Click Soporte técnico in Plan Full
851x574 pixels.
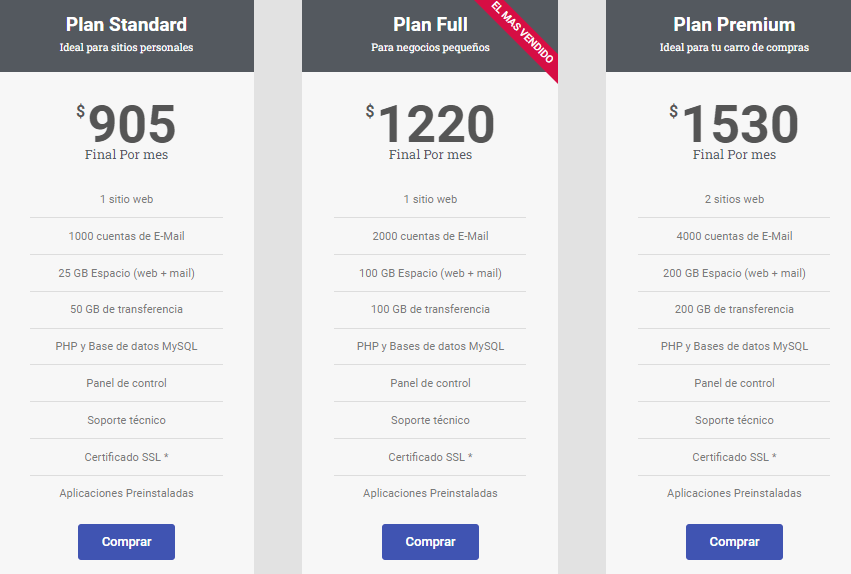[x=430, y=420]
